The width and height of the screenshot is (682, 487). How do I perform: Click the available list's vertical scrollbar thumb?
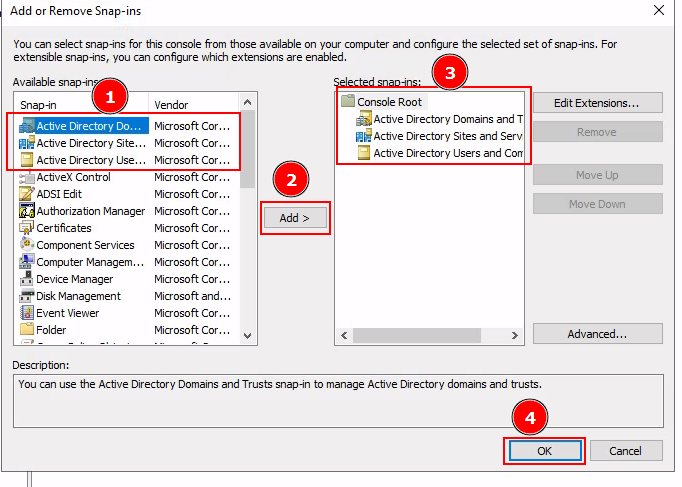coord(247,149)
